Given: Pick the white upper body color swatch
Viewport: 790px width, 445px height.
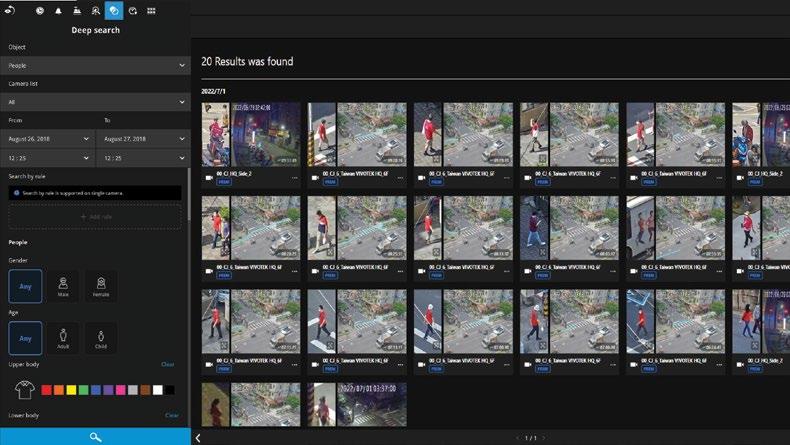Looking at the screenshot, I should click(158, 390).
